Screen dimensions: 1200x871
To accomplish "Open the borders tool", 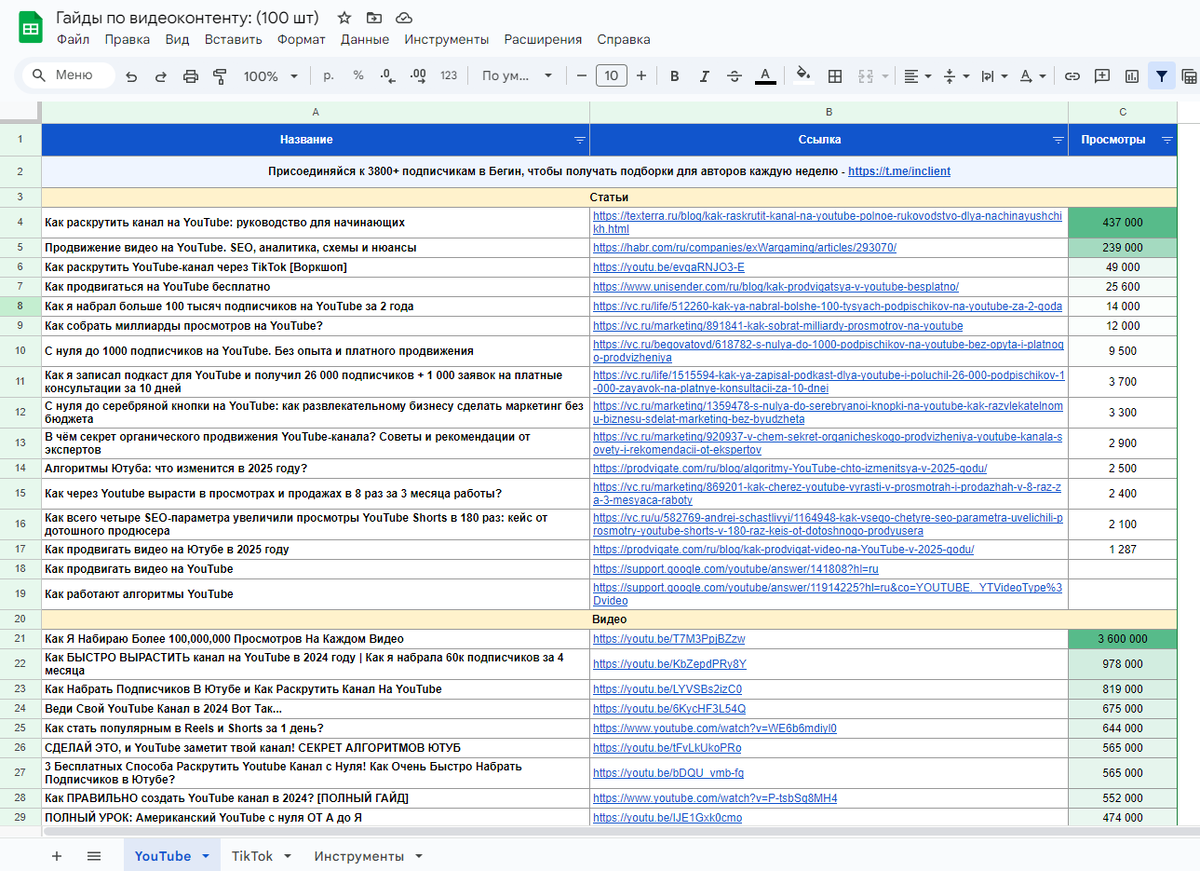I will pos(835,76).
